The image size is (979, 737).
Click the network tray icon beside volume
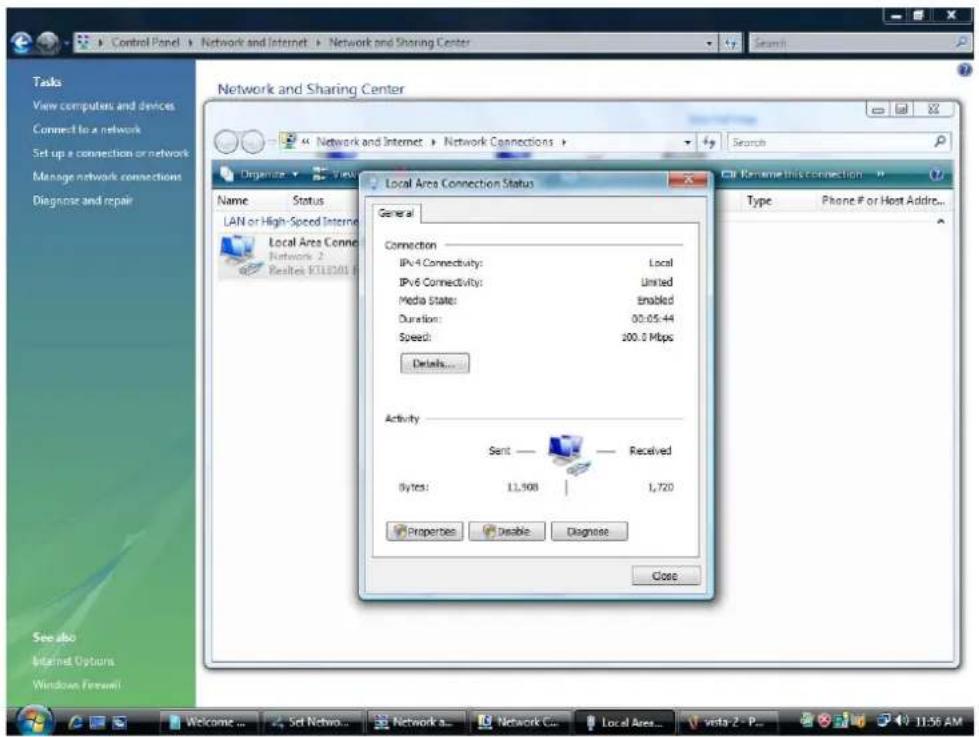[883, 721]
